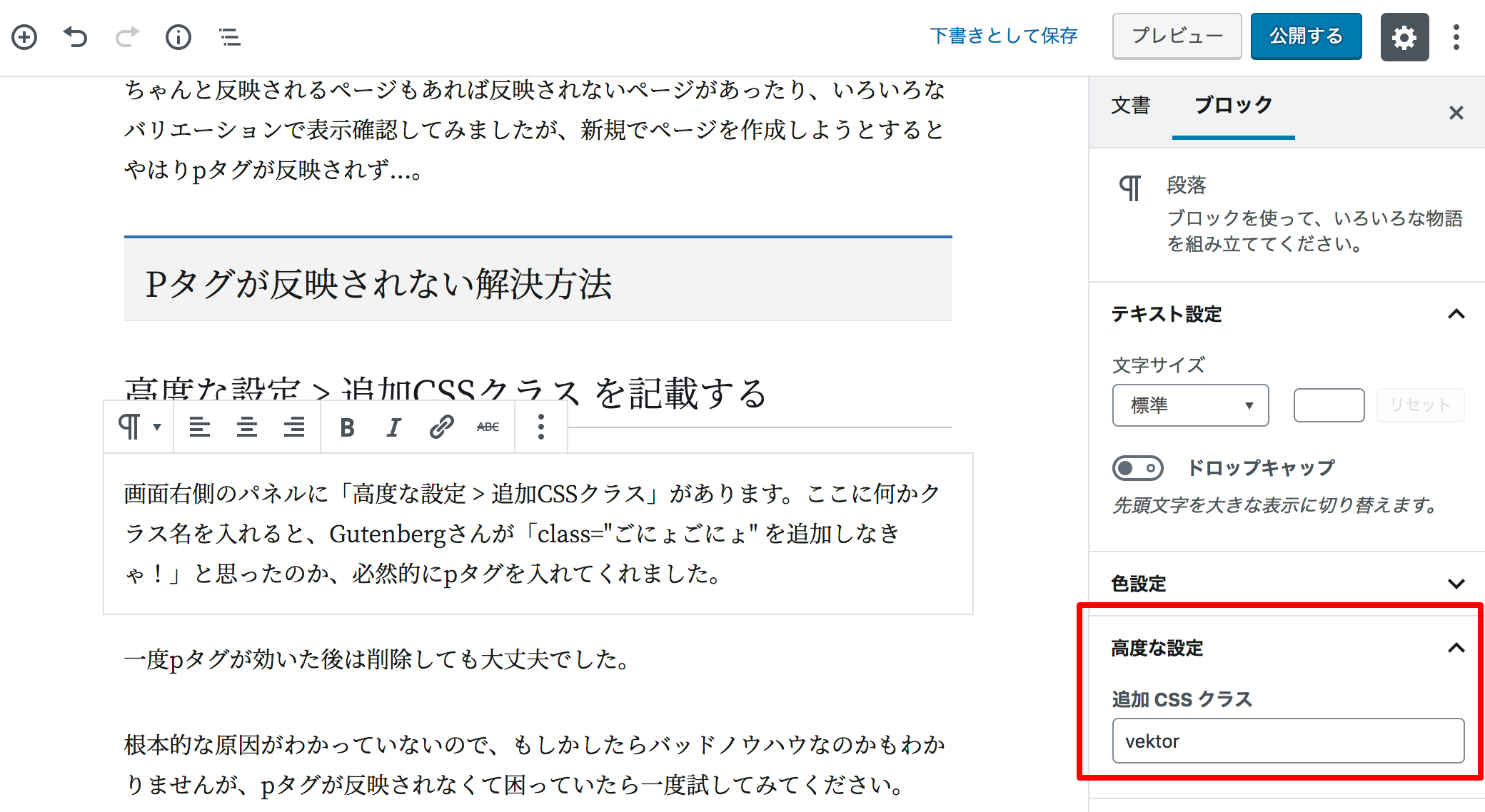Insert a link using the chain icon
The height and width of the screenshot is (812, 1485).
tap(441, 426)
